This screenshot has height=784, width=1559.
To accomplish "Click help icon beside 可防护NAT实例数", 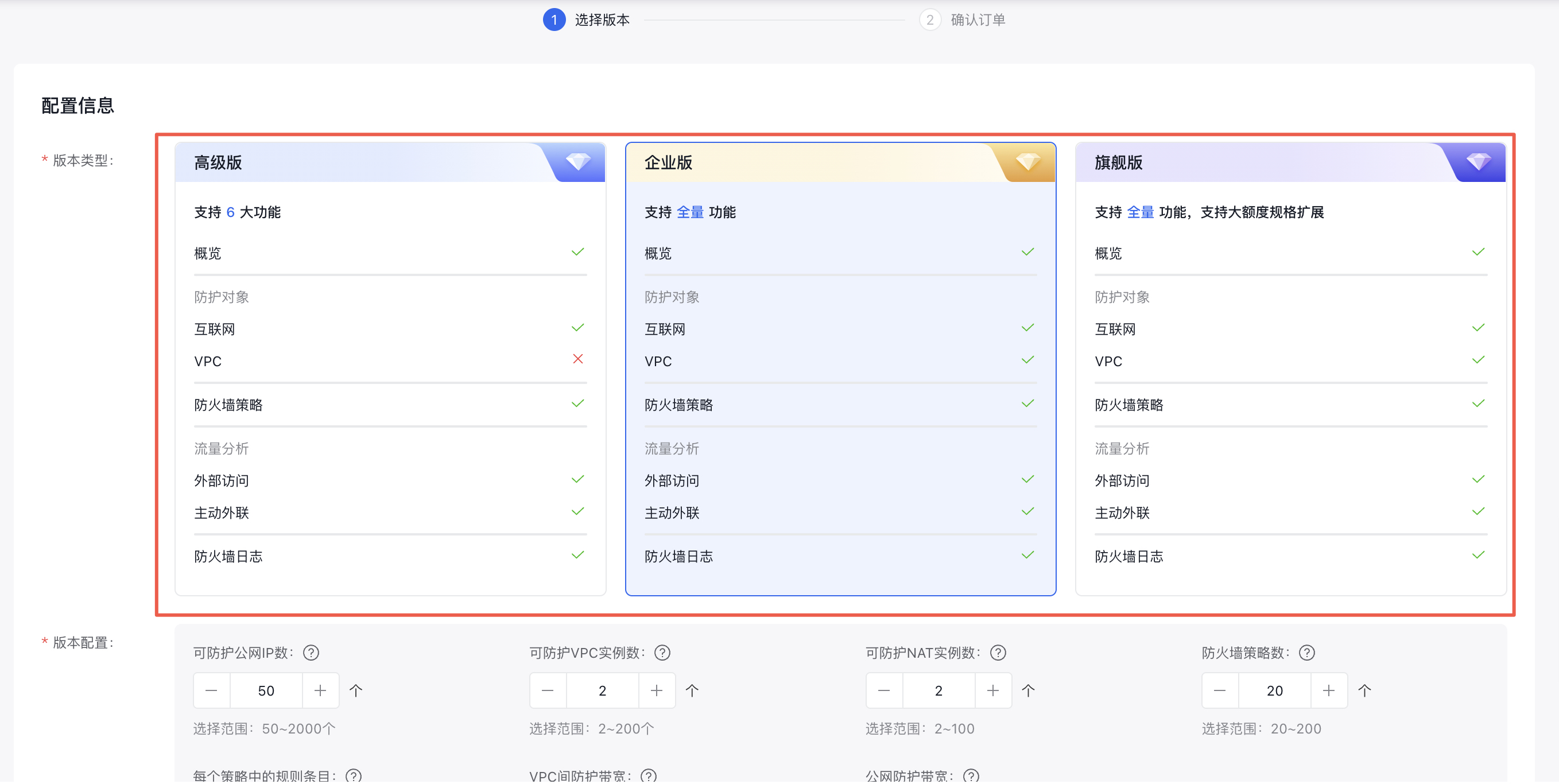I will (x=998, y=653).
